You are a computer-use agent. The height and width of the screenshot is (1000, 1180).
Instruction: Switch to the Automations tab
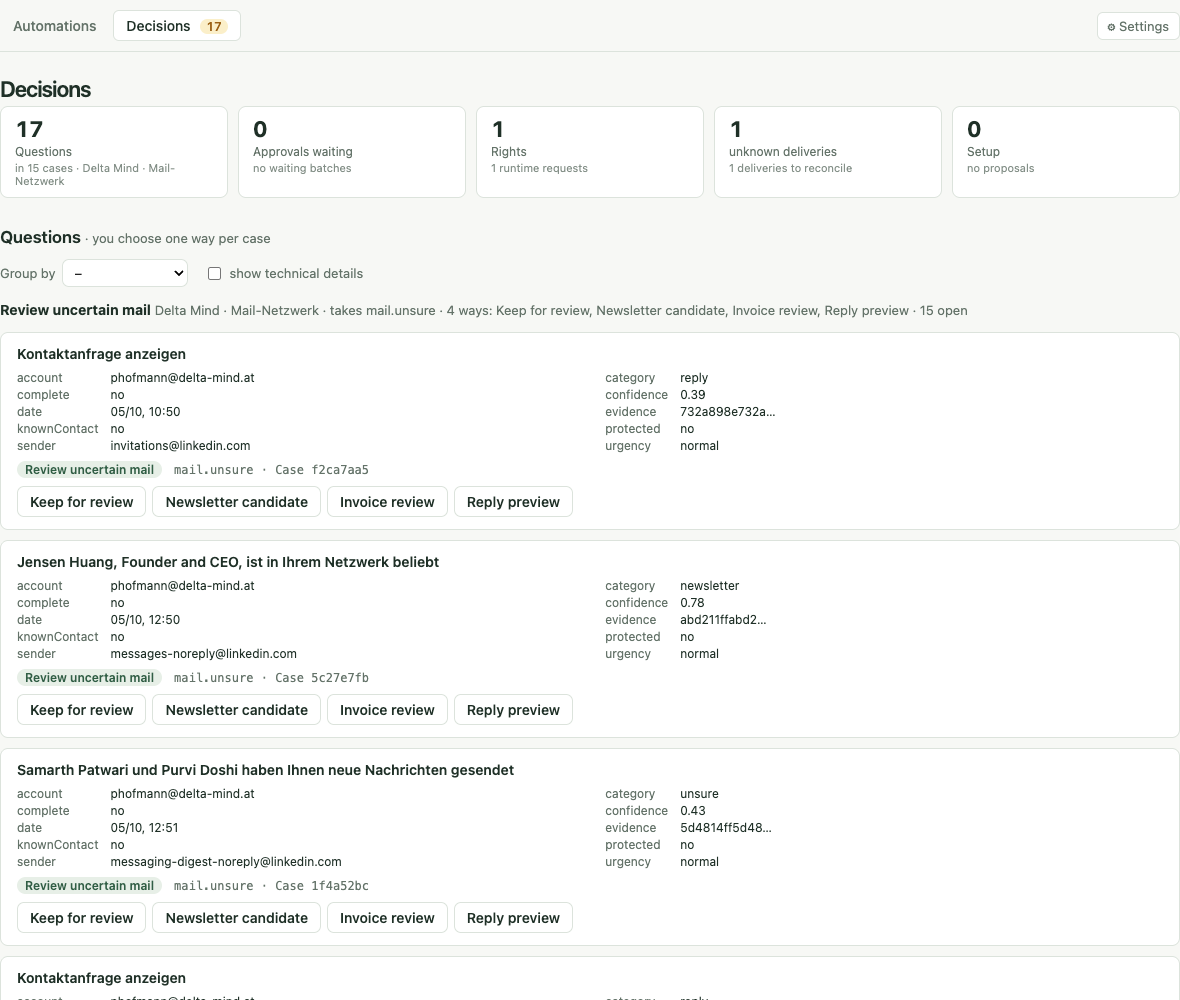(x=55, y=26)
